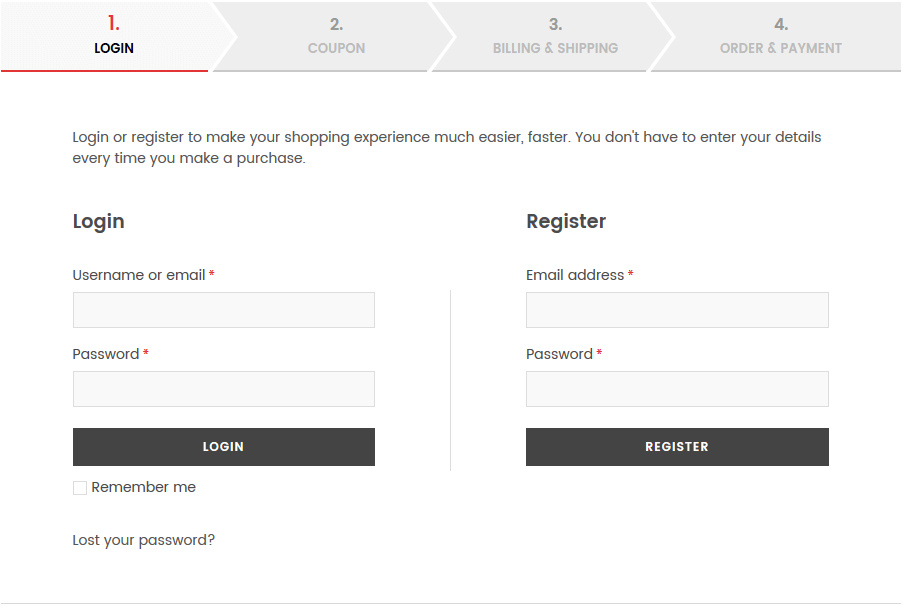Switch to the Coupon step
The height and width of the screenshot is (606, 903).
coord(336,35)
